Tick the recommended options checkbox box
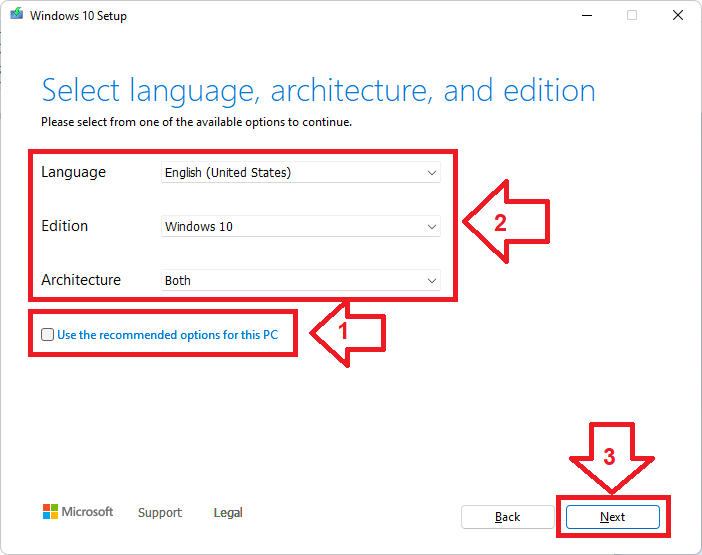The image size is (702, 555). (x=47, y=334)
